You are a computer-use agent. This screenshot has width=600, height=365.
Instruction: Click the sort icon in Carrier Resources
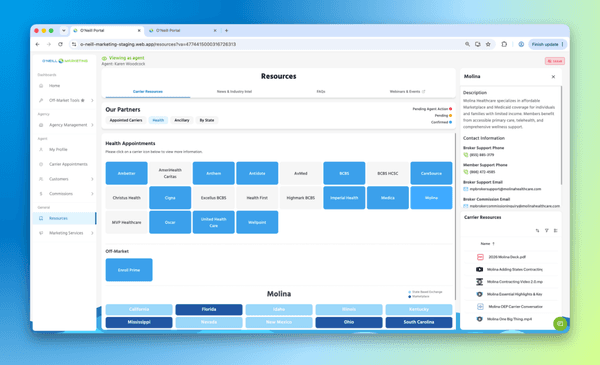537,230
